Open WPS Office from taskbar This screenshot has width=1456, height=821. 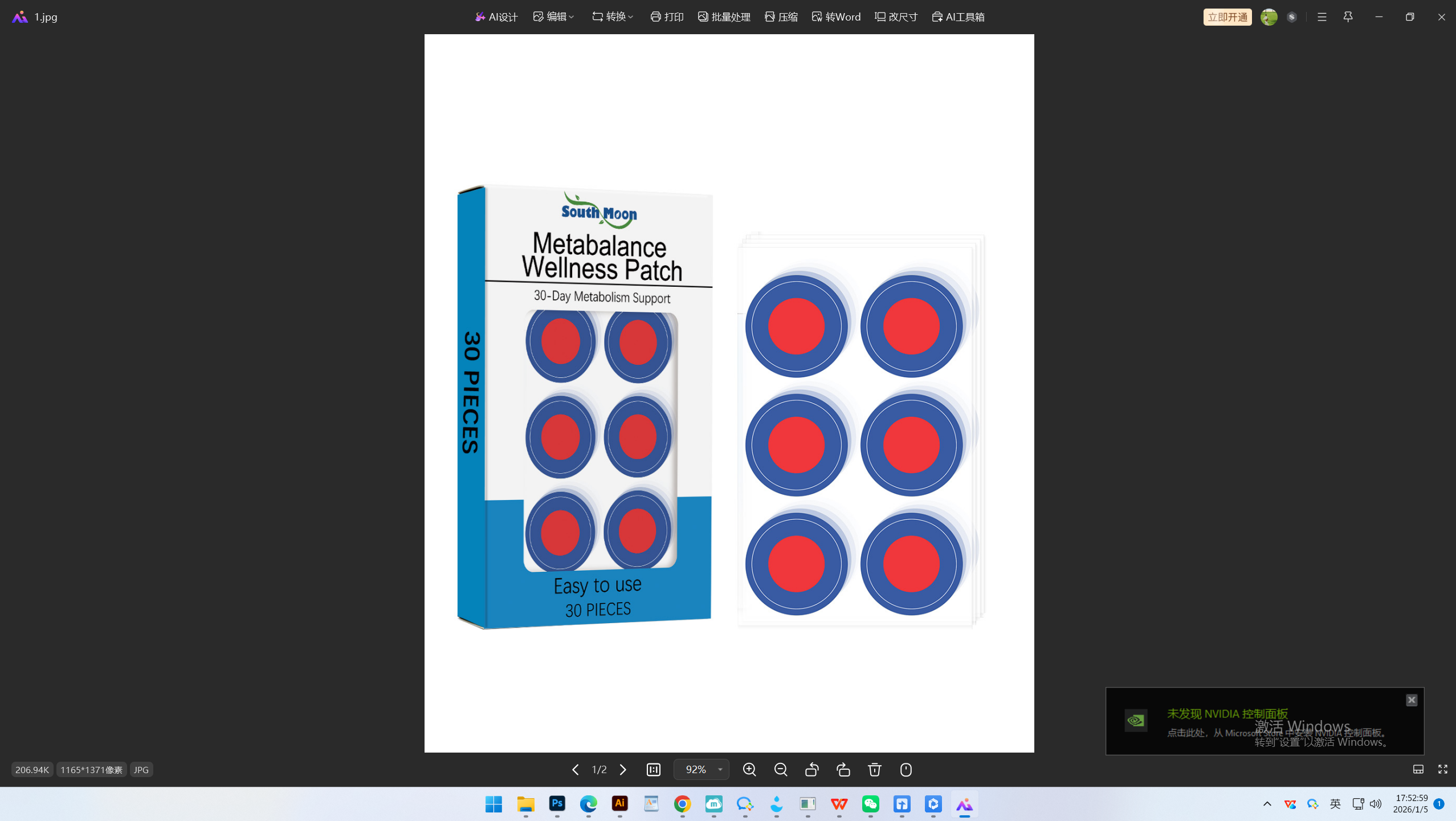coord(839,804)
